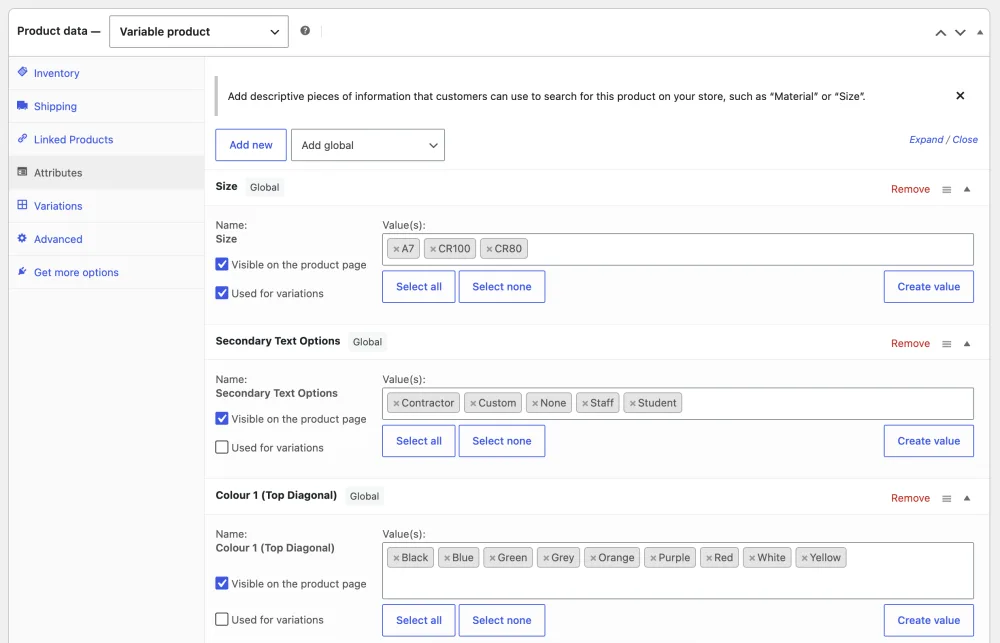This screenshot has height=643, width=1000.
Task: Remove the Yellow colour value
Action: click(x=805, y=558)
